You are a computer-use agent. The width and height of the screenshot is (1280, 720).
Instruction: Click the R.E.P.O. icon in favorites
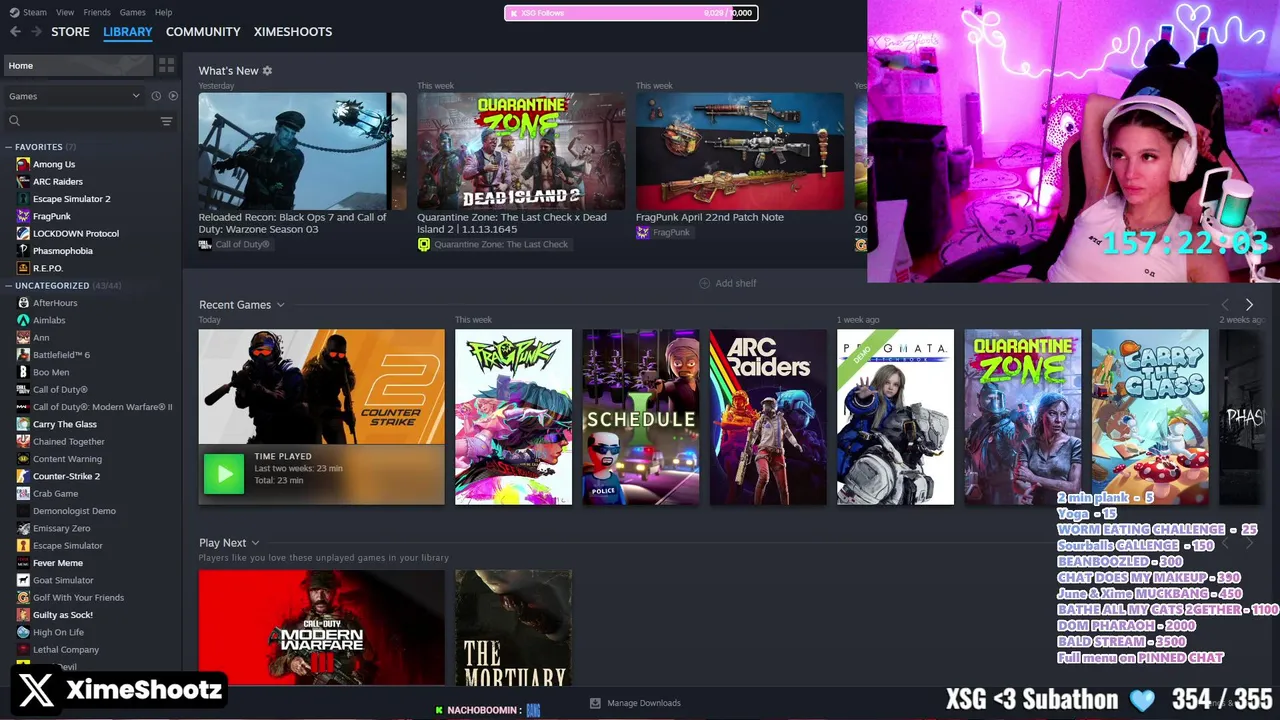pyautogui.click(x=23, y=268)
